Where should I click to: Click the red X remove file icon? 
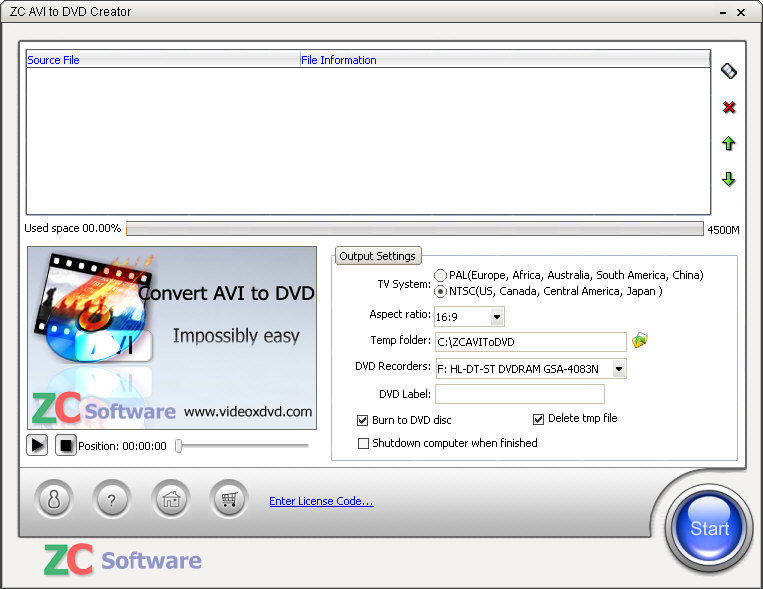(728, 107)
